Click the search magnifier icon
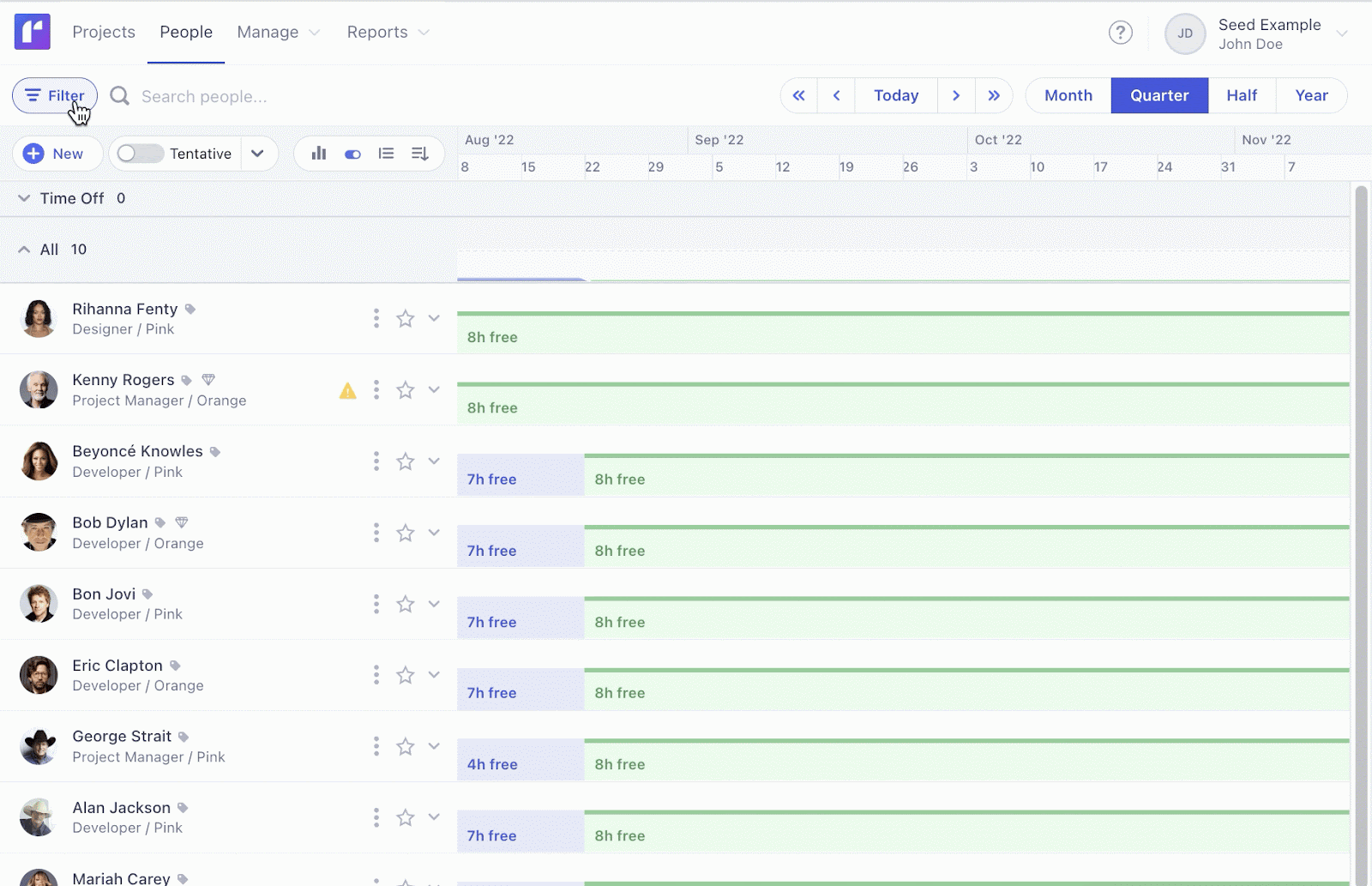 tap(119, 96)
